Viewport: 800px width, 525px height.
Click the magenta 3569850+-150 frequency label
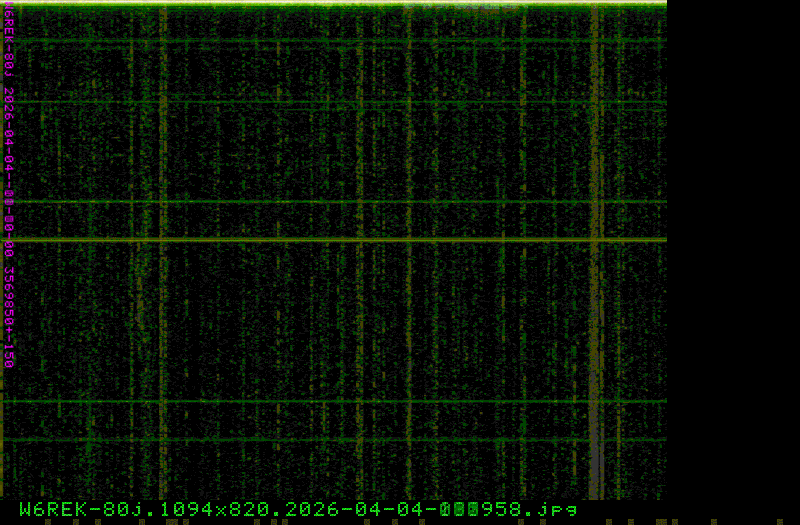pyautogui.click(x=8, y=316)
